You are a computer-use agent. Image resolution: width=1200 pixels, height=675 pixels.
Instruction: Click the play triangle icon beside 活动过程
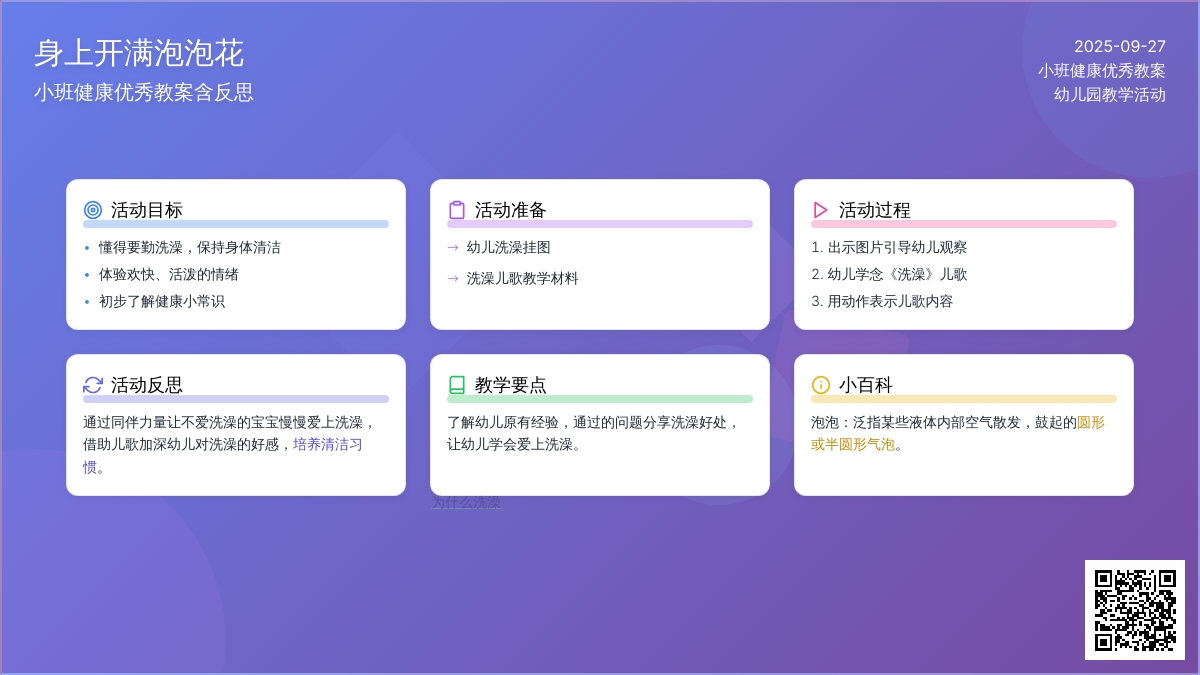821,210
